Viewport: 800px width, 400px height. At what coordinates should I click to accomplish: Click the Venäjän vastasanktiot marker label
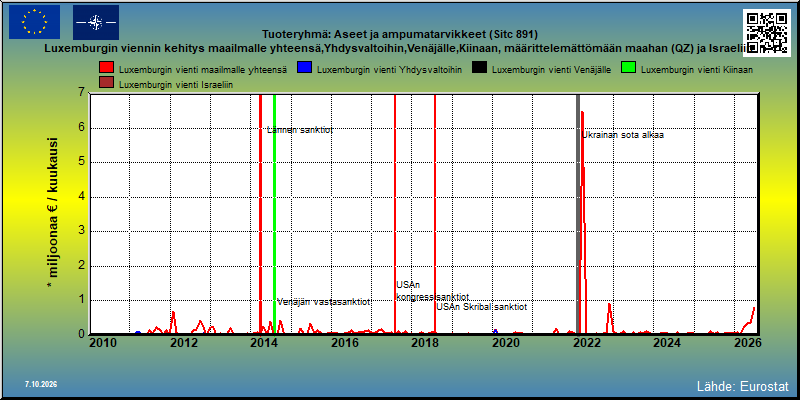[x=323, y=302]
